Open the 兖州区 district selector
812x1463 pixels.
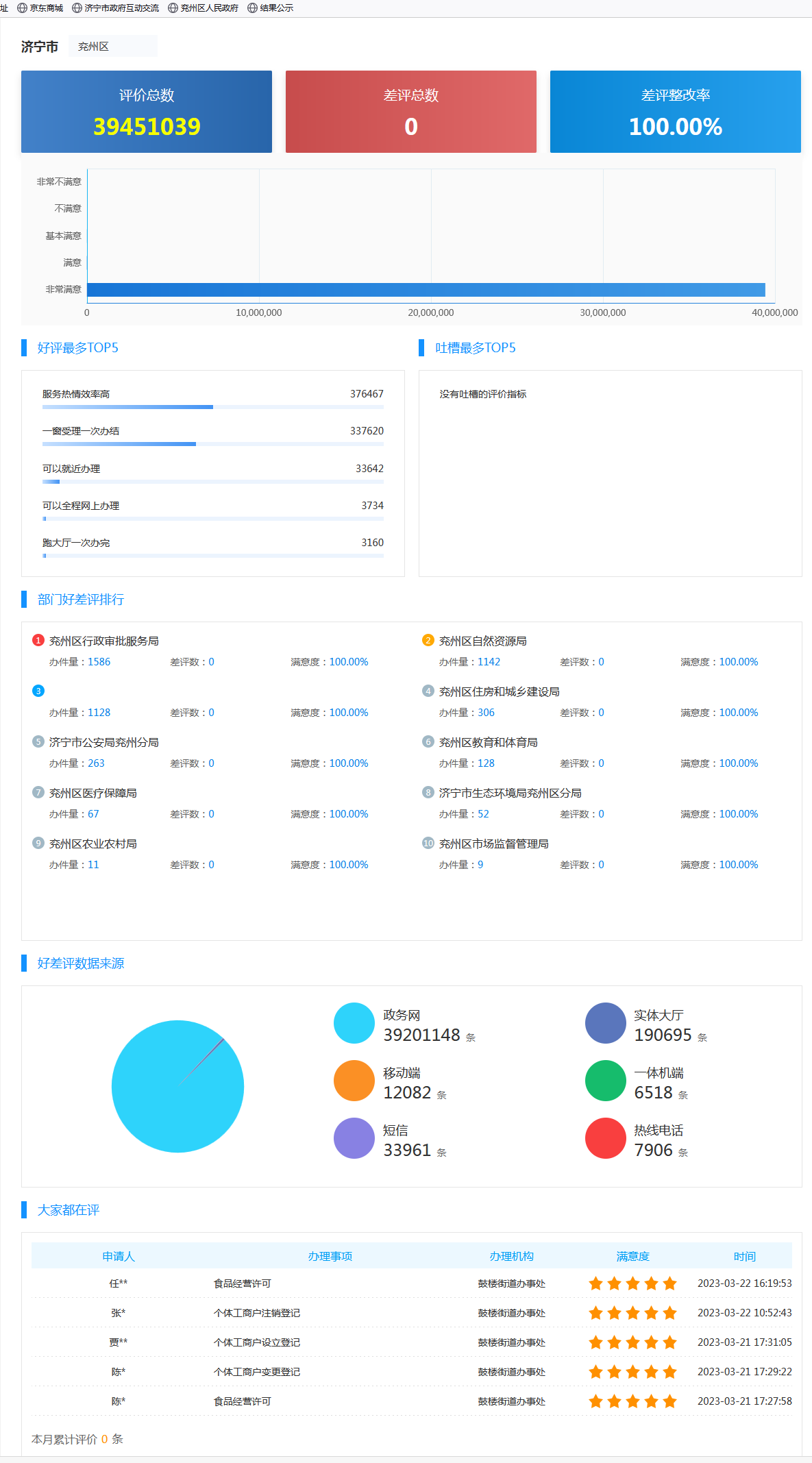click(x=112, y=47)
